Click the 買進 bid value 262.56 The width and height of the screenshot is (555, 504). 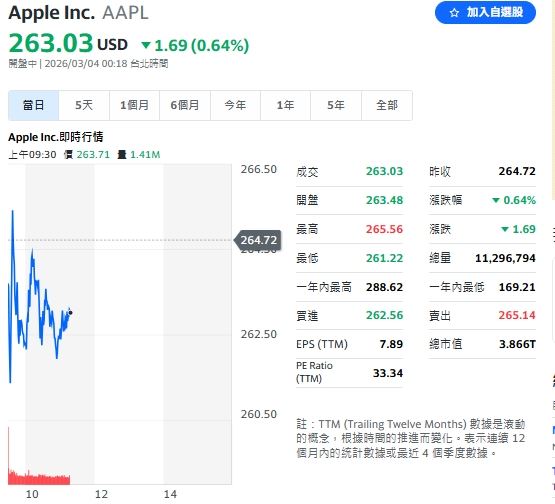[384, 315]
